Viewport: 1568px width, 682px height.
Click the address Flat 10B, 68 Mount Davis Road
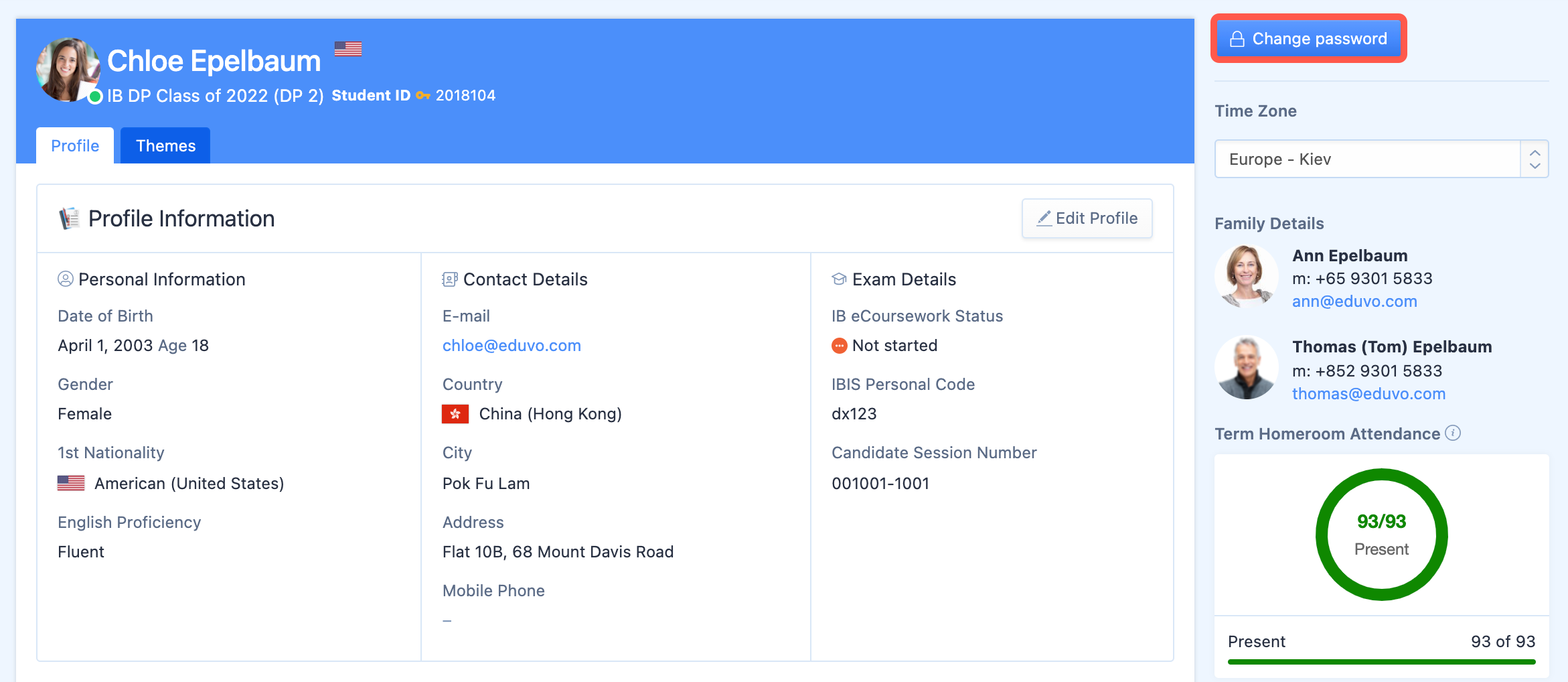click(x=558, y=552)
